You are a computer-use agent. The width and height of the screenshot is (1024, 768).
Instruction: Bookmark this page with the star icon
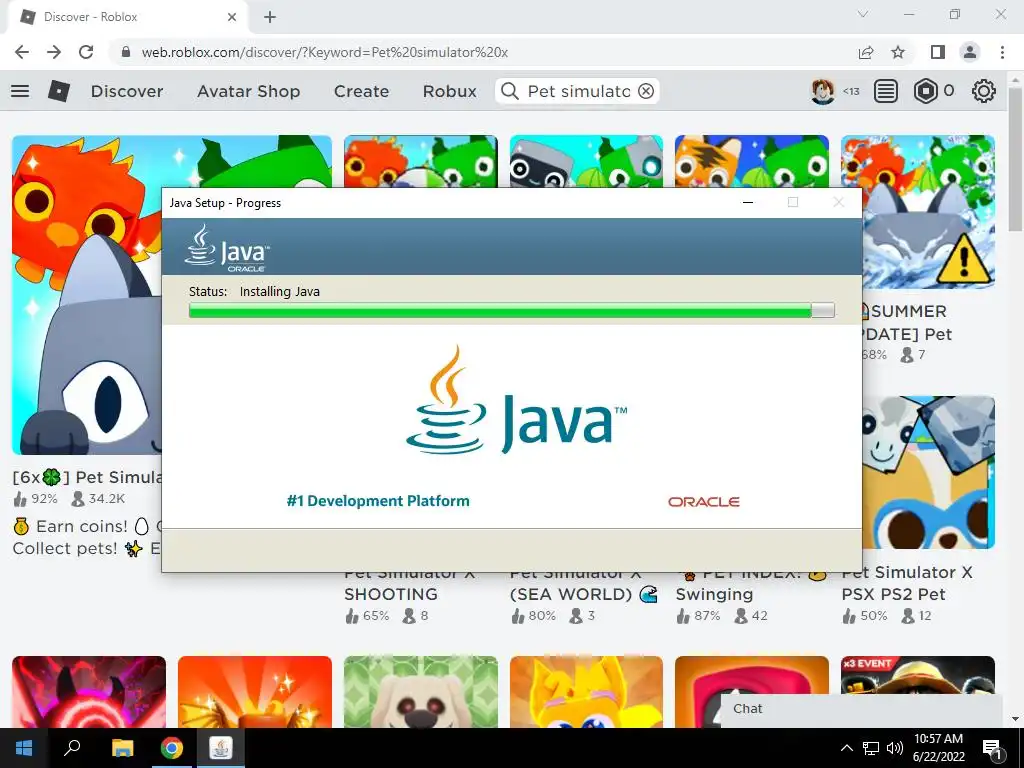coord(899,52)
